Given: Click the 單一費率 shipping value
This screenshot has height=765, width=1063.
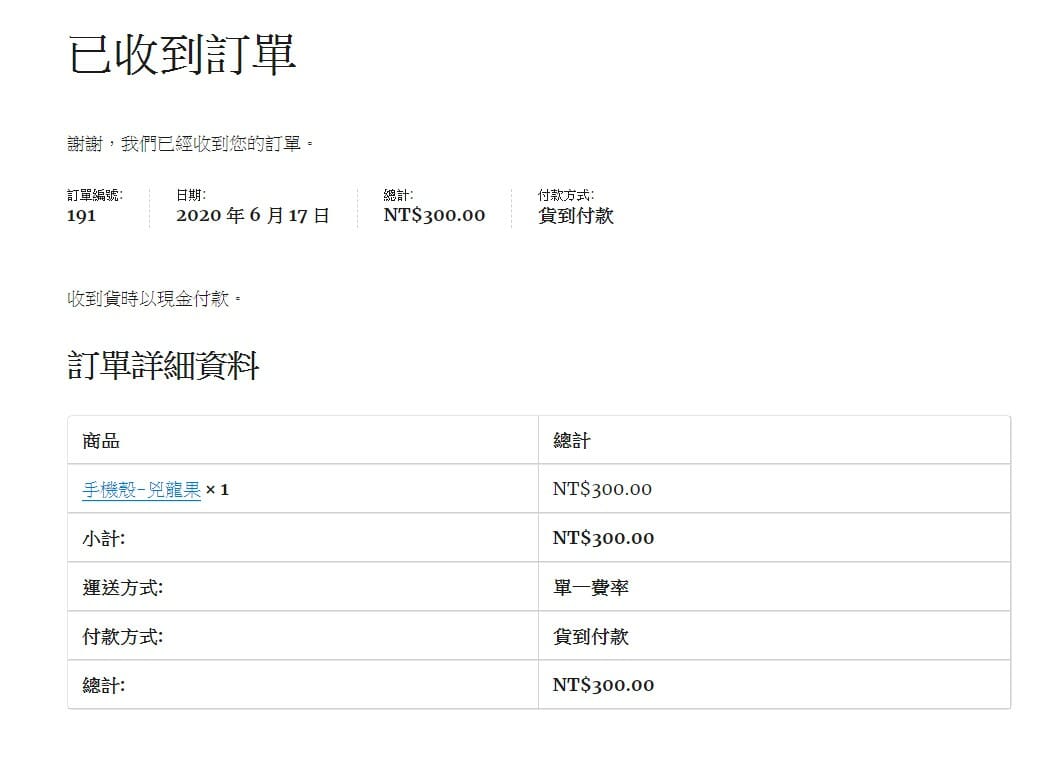Looking at the screenshot, I should coord(590,587).
